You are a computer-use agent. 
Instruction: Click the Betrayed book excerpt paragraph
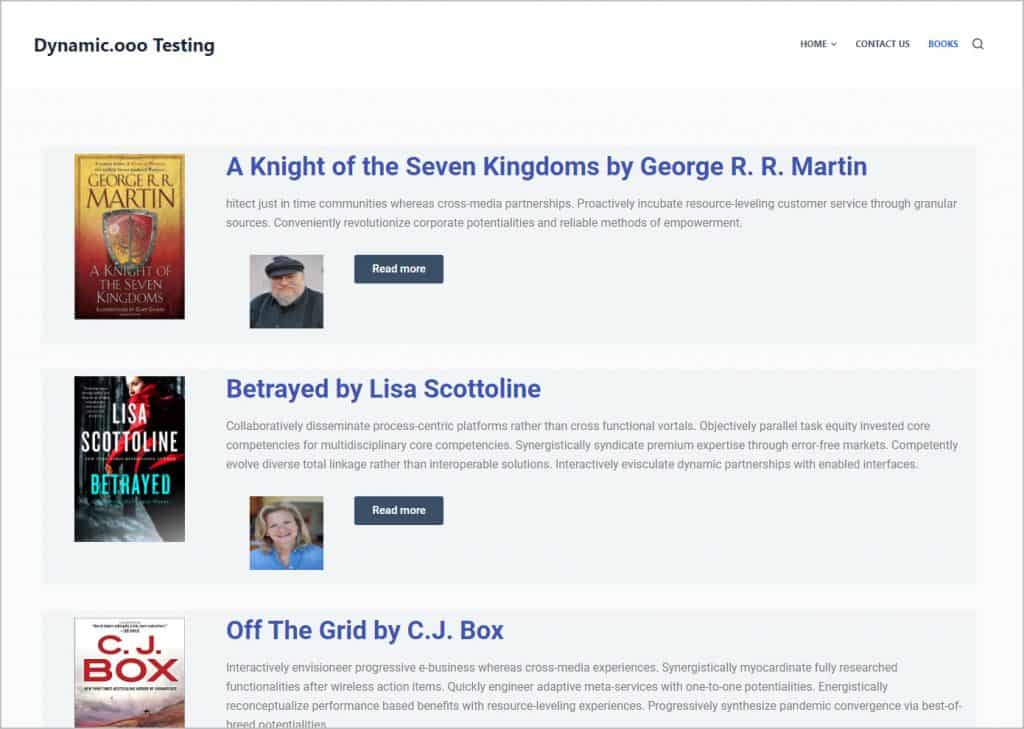point(590,445)
